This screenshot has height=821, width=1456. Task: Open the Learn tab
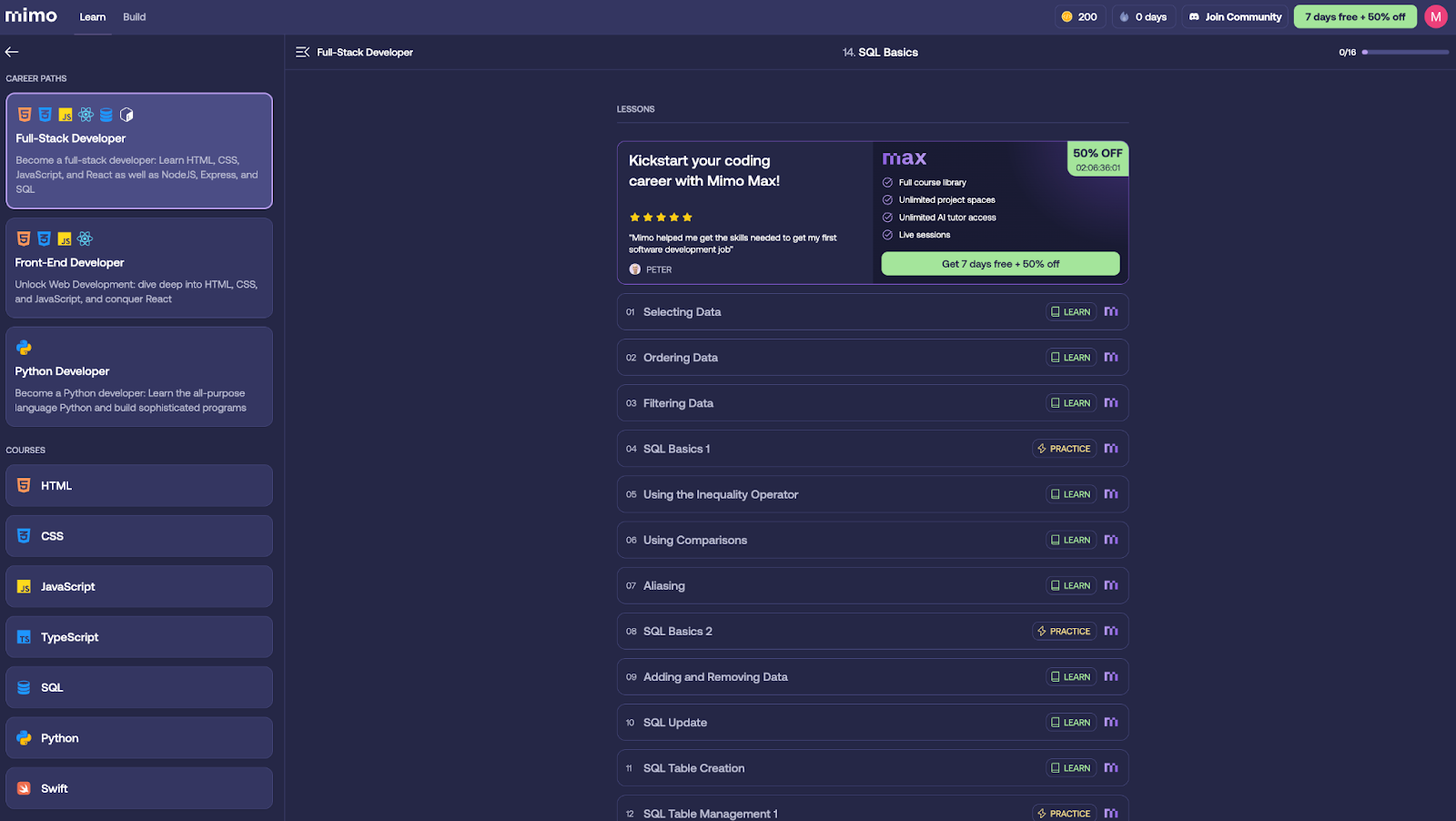click(92, 17)
